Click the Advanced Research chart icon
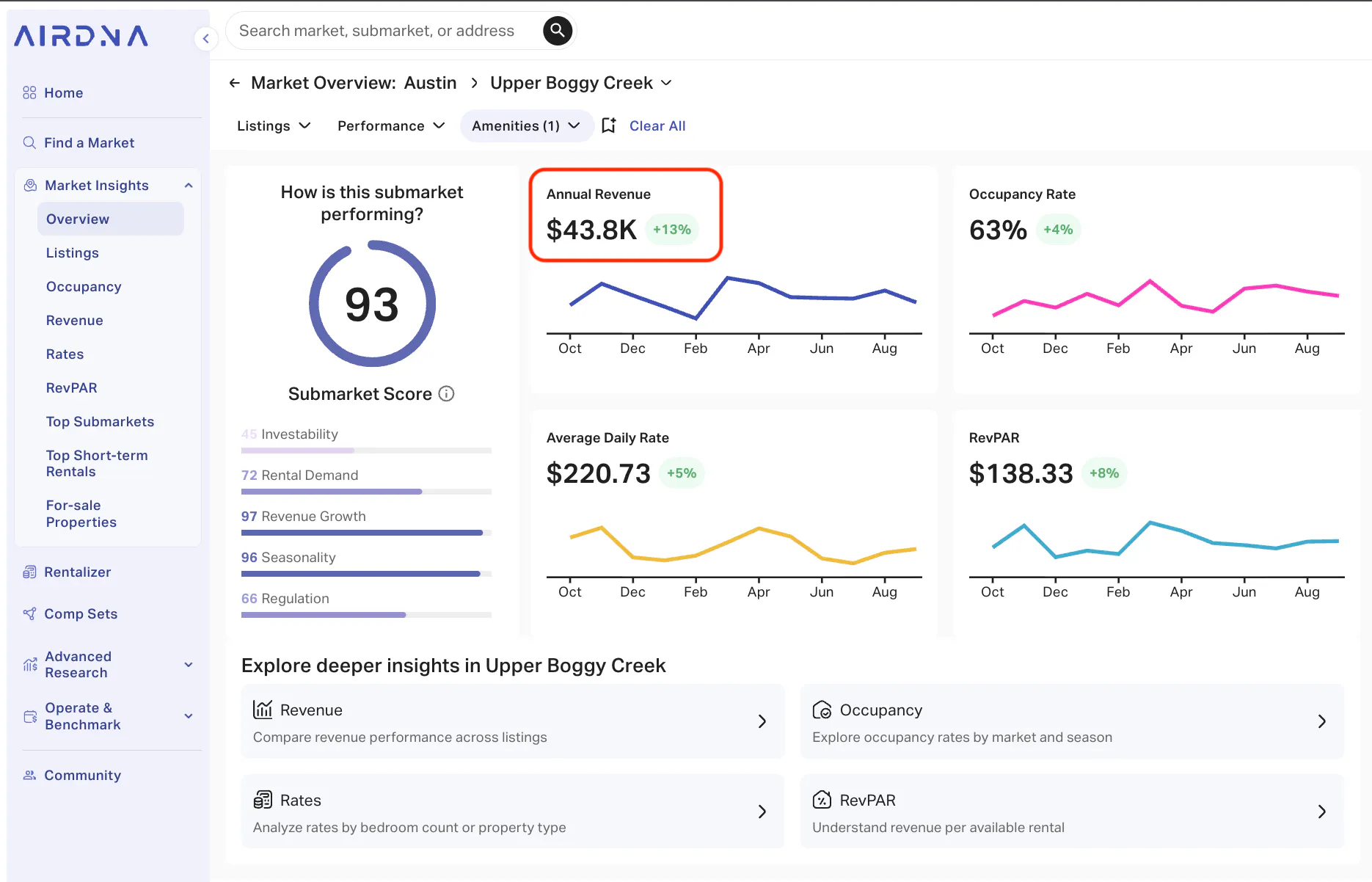This screenshot has height=882, width=1372. pos(30,664)
